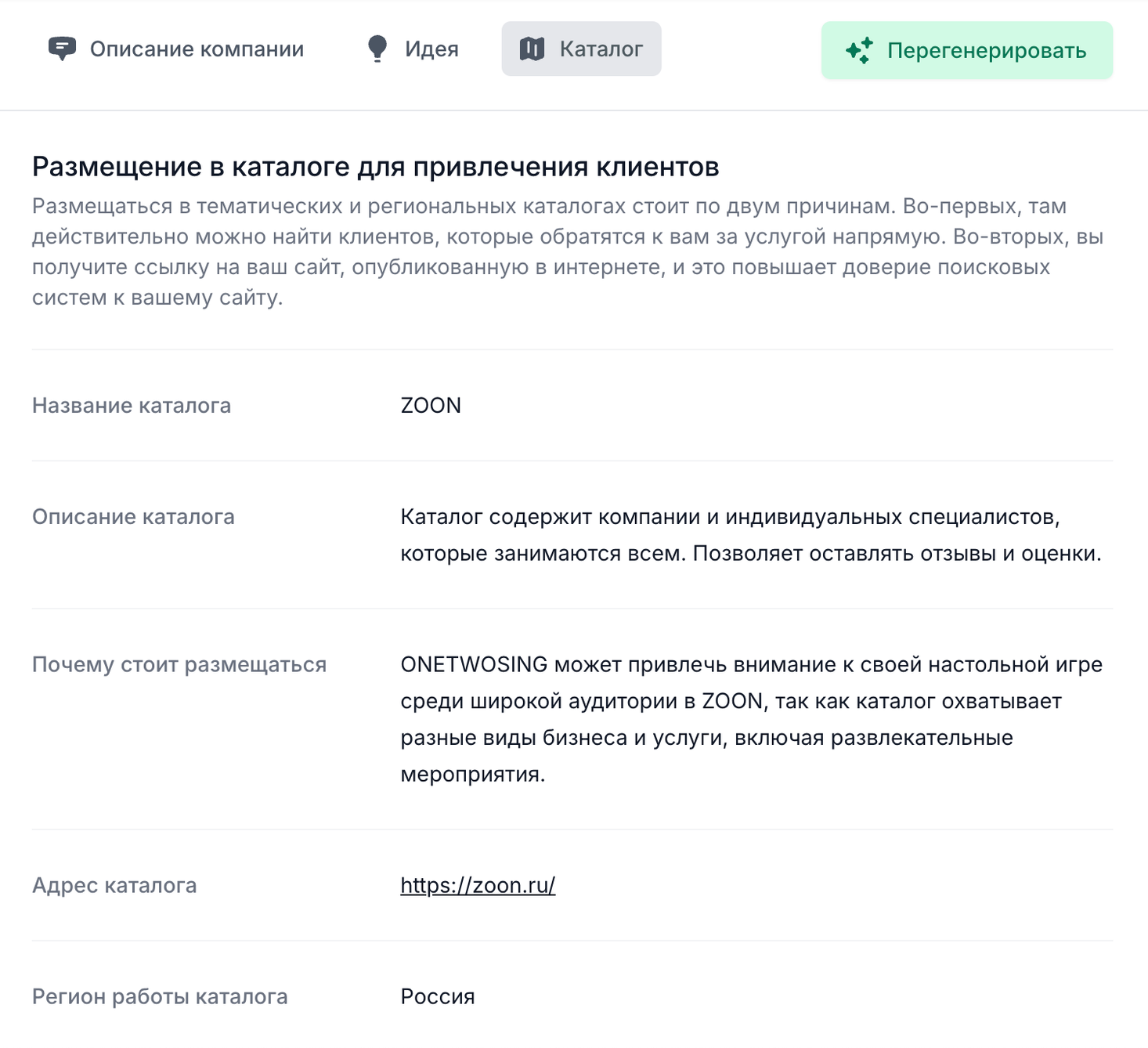The height and width of the screenshot is (1048, 1148).
Task: Click the heading Размещение в каталоге для привлечения клиентов
Action: 375,166
